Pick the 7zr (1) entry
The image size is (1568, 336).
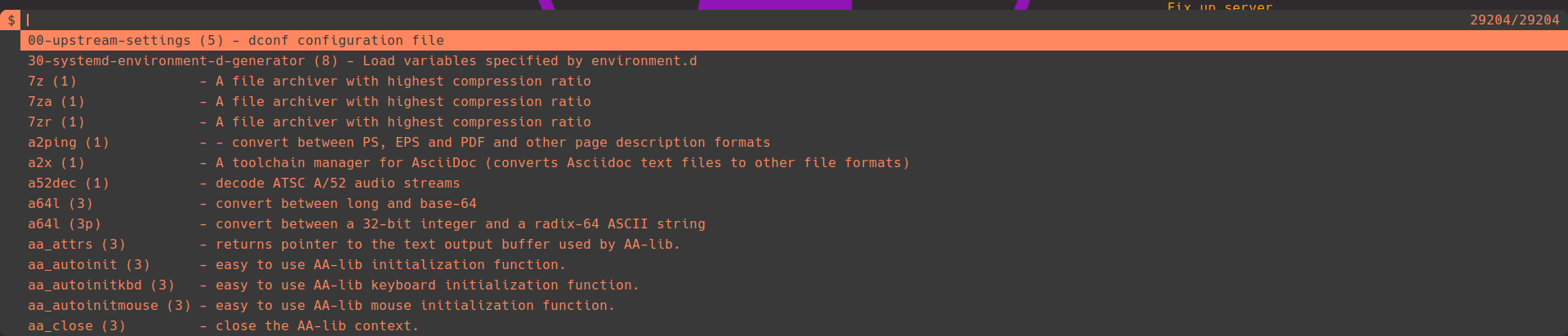[x=309, y=122]
